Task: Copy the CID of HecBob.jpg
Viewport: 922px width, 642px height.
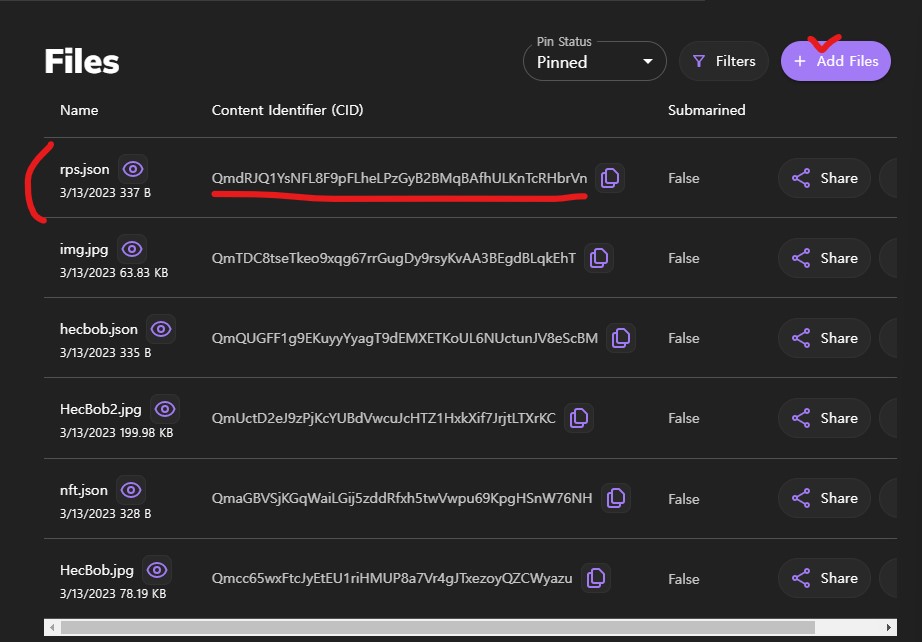Action: pos(596,578)
